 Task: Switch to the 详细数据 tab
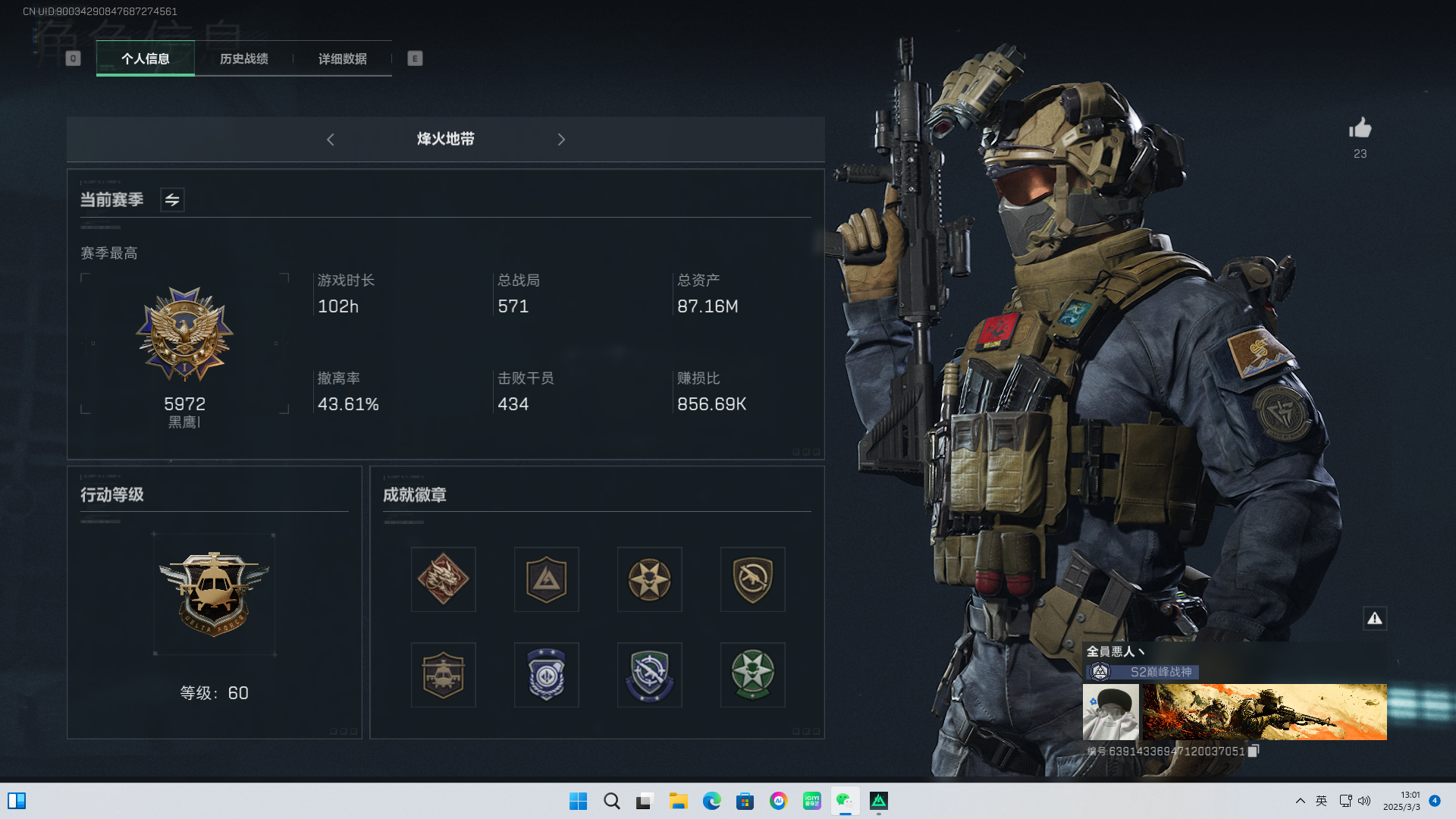point(342,59)
